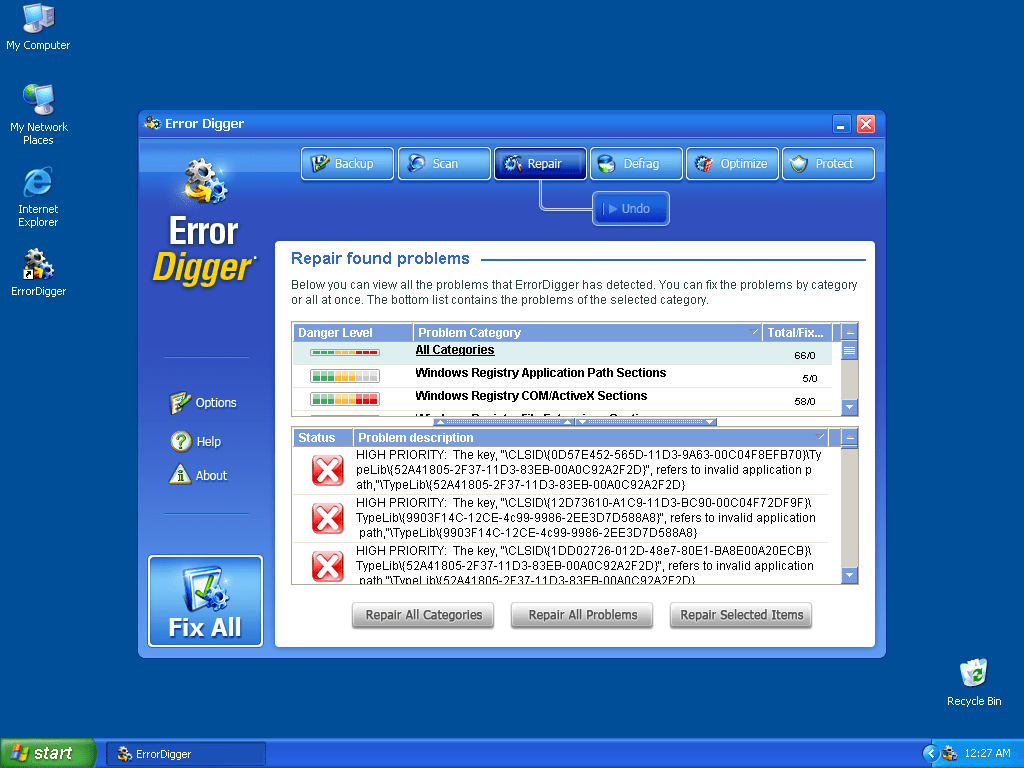Open Problem description column dropdown arrow
This screenshot has height=768, width=1024.
pos(821,437)
